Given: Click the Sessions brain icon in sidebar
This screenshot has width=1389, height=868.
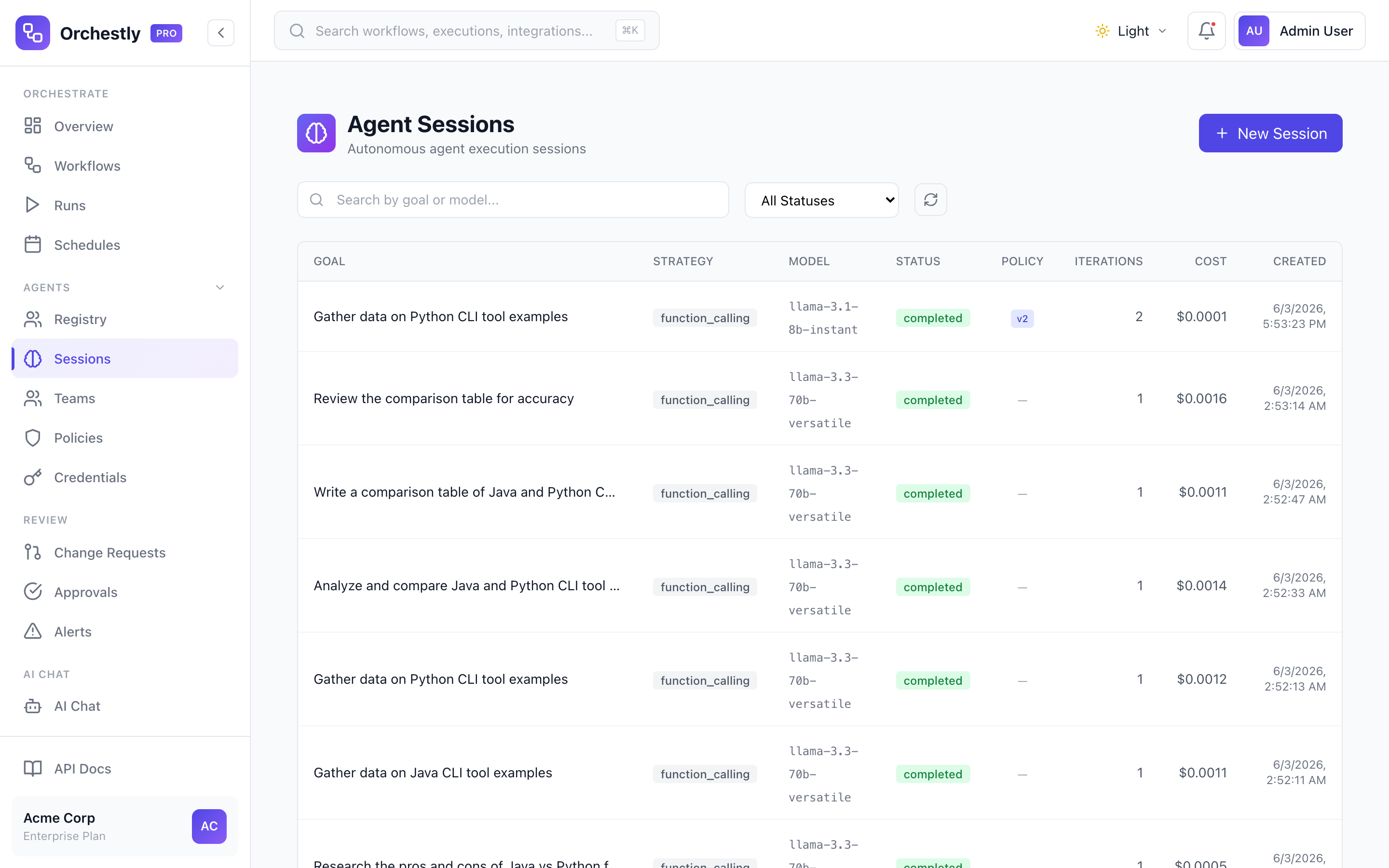Looking at the screenshot, I should (x=33, y=359).
